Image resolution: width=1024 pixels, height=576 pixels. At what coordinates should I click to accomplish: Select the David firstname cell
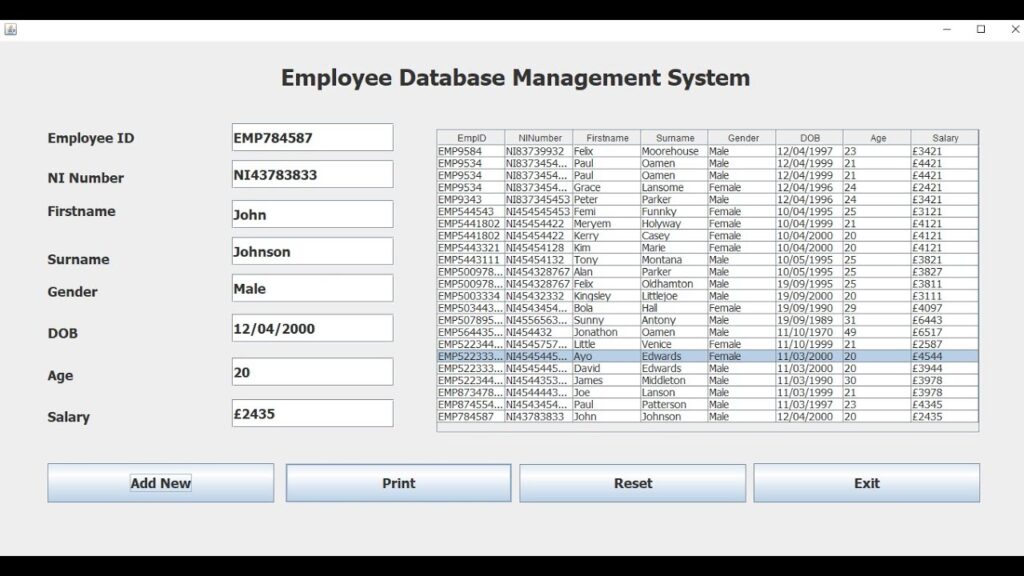click(607, 368)
